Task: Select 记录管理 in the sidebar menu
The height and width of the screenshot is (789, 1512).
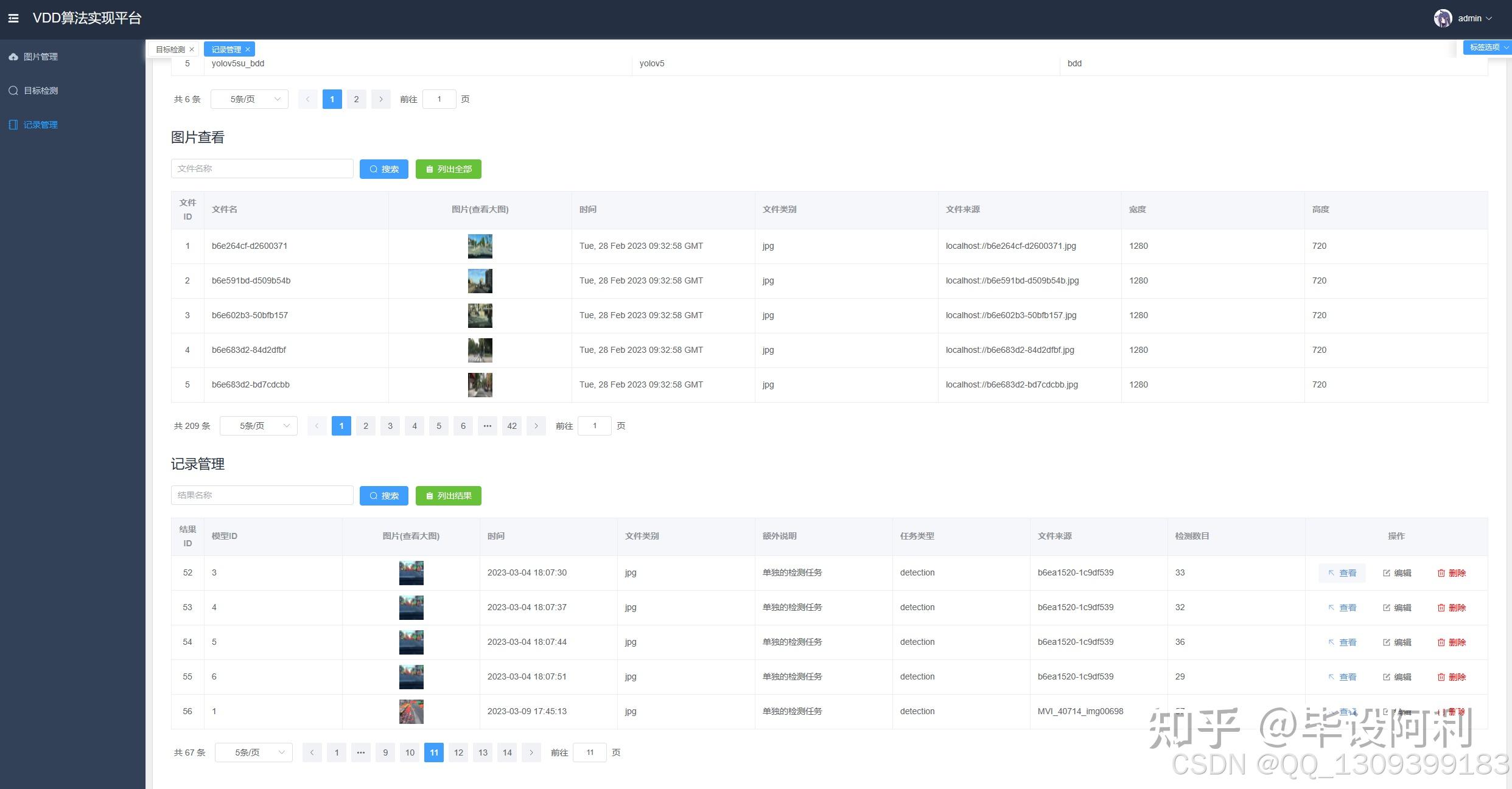Action: [40, 125]
